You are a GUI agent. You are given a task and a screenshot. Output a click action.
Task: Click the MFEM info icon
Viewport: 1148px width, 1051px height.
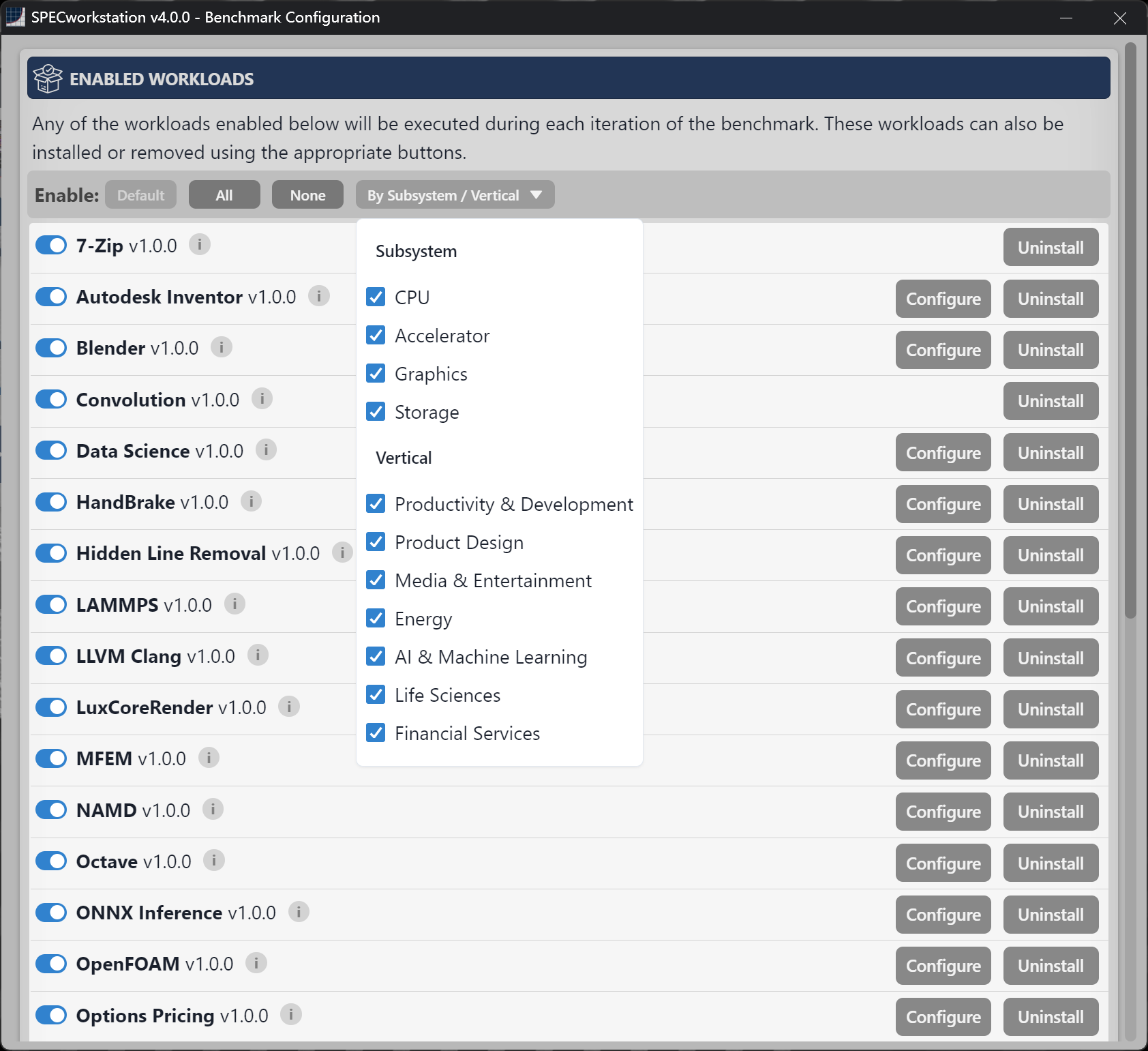pyautogui.click(x=209, y=758)
